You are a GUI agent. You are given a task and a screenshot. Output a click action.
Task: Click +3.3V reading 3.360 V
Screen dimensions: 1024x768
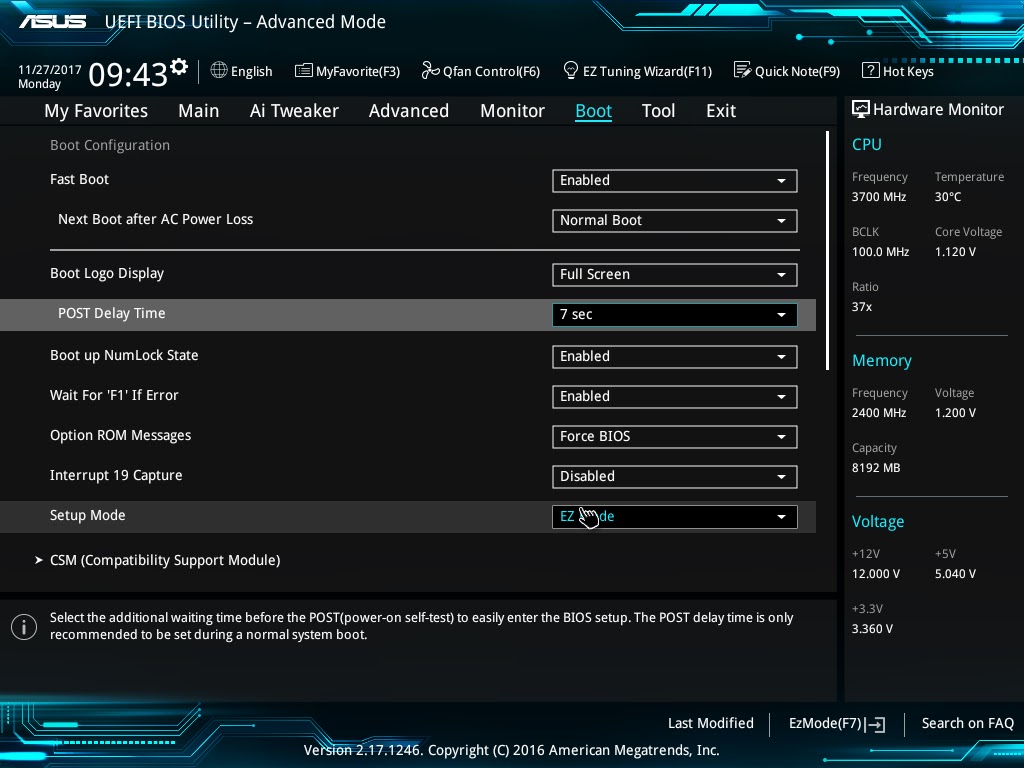tap(872, 629)
